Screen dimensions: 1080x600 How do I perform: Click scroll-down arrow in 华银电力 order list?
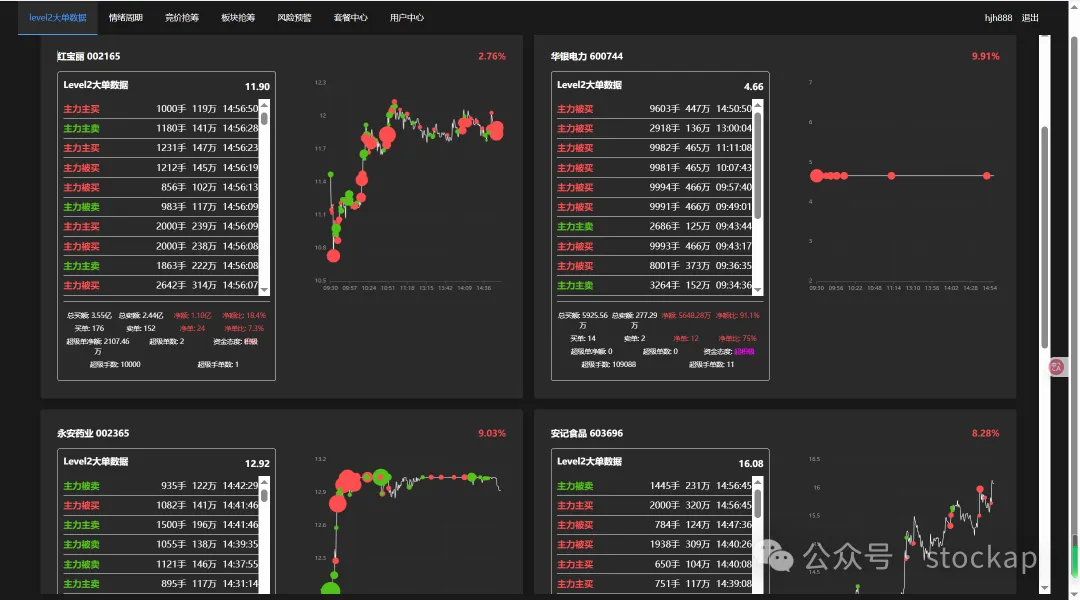[758, 290]
